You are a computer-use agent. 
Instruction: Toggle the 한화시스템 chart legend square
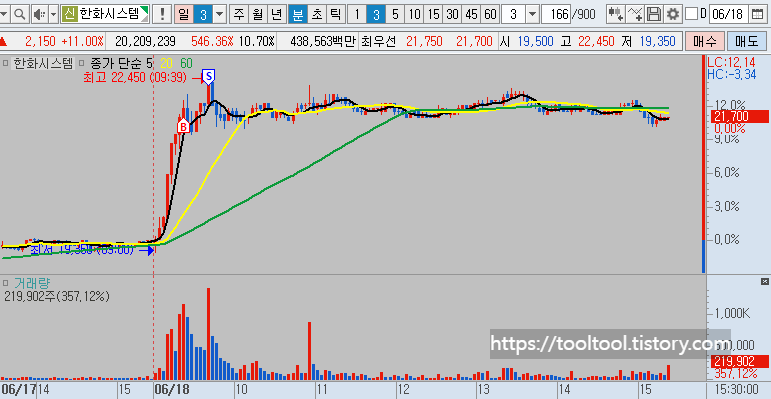pyautogui.click(x=5, y=63)
